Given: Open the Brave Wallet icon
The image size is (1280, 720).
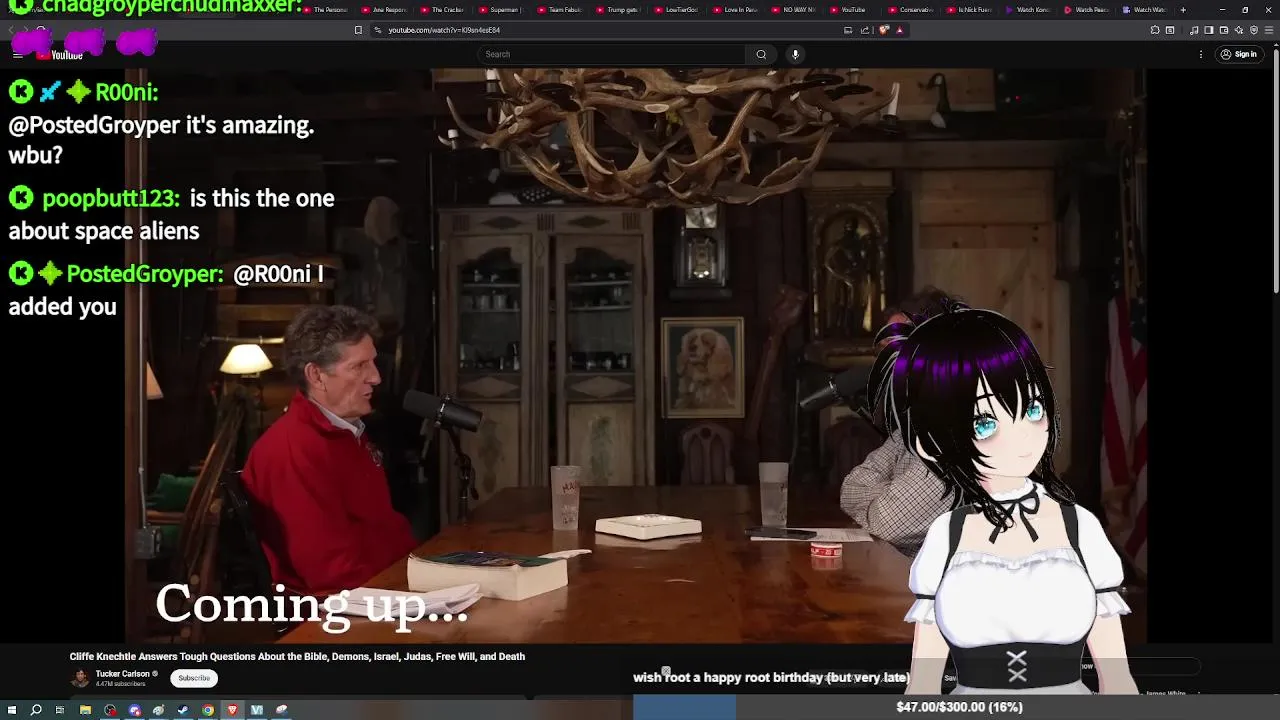Looking at the screenshot, I should [x=1224, y=30].
